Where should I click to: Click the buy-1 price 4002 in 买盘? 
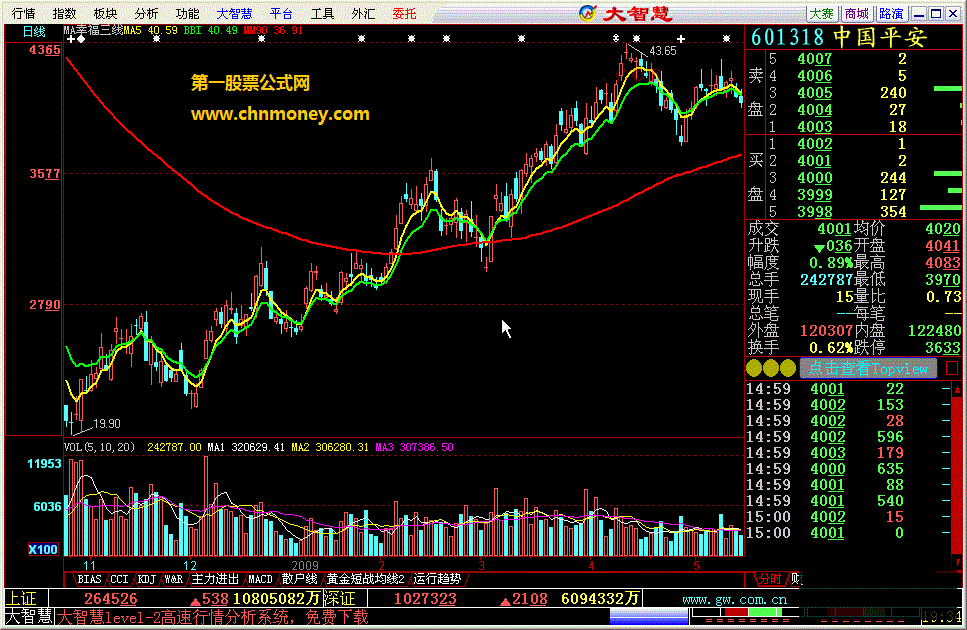(x=814, y=144)
